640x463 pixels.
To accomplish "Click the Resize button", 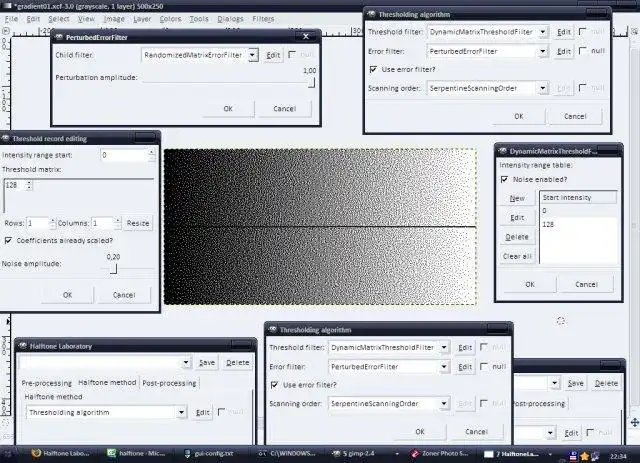I will pos(138,223).
